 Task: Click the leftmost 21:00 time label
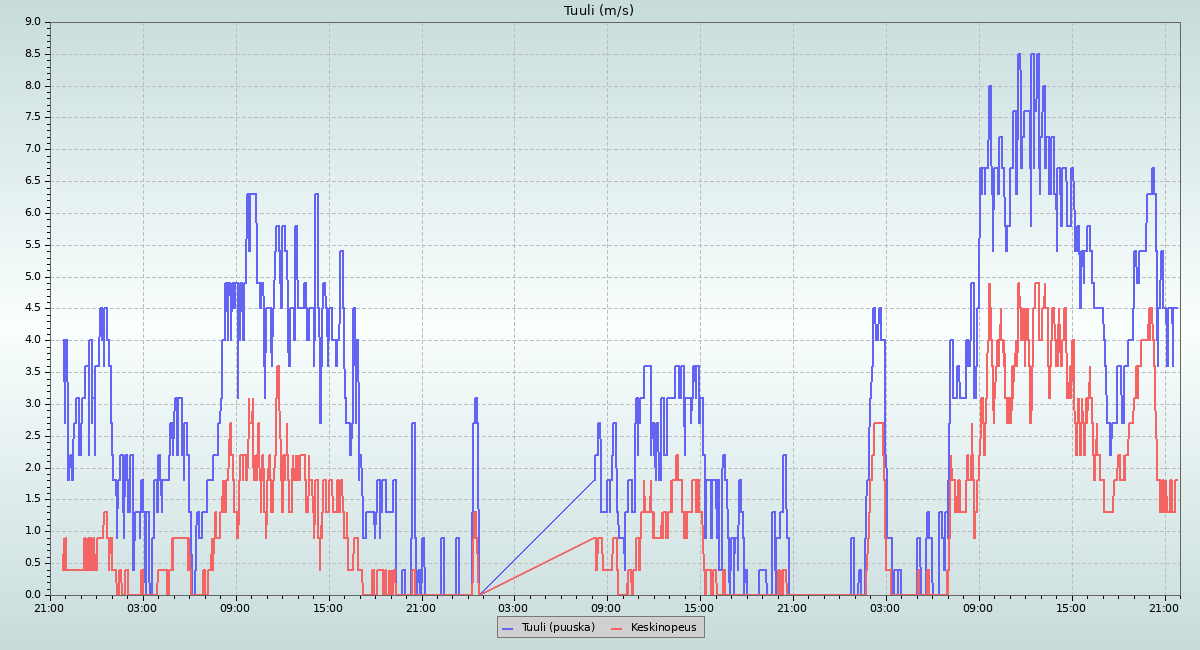50,608
